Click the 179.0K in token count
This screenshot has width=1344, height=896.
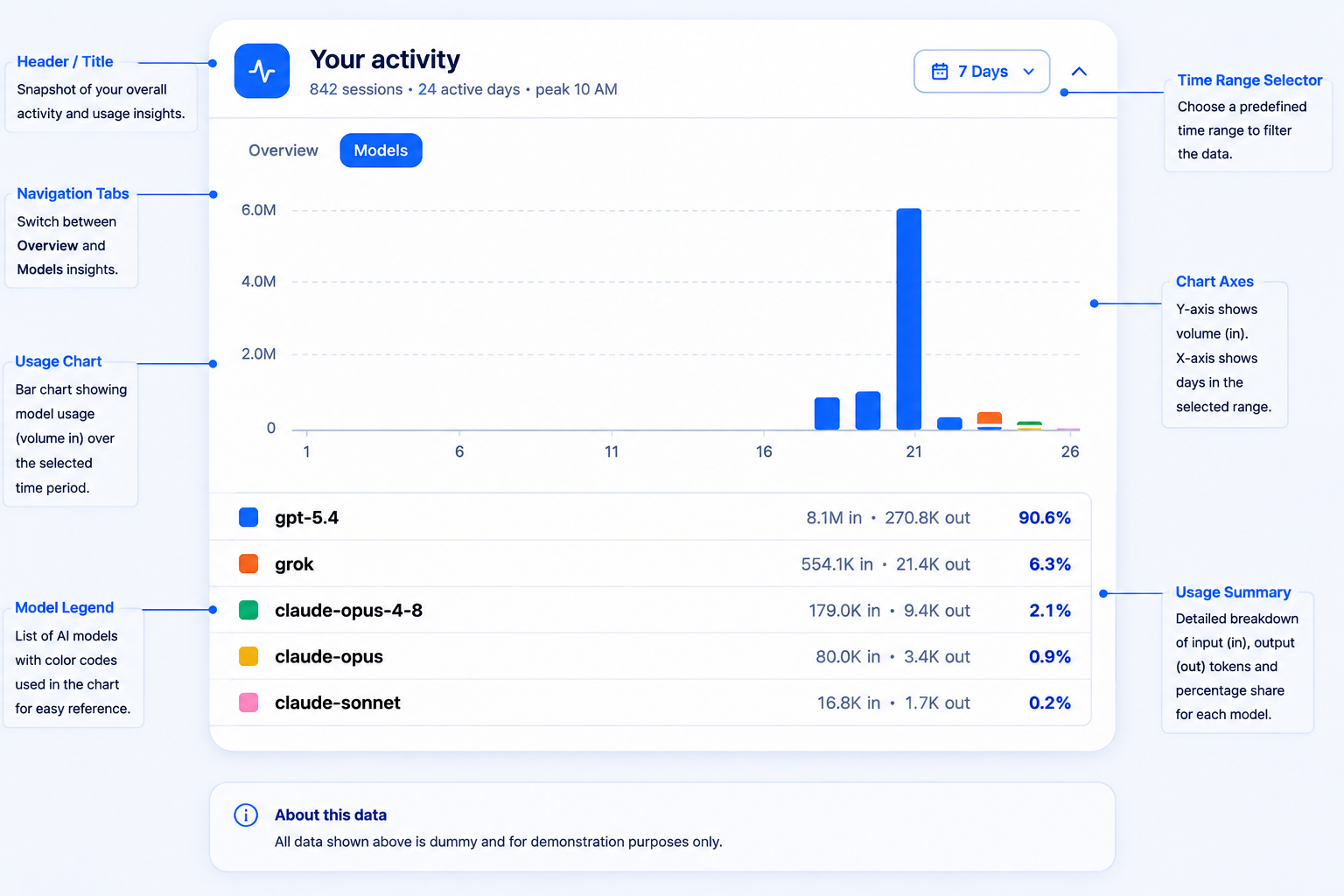[x=844, y=611]
